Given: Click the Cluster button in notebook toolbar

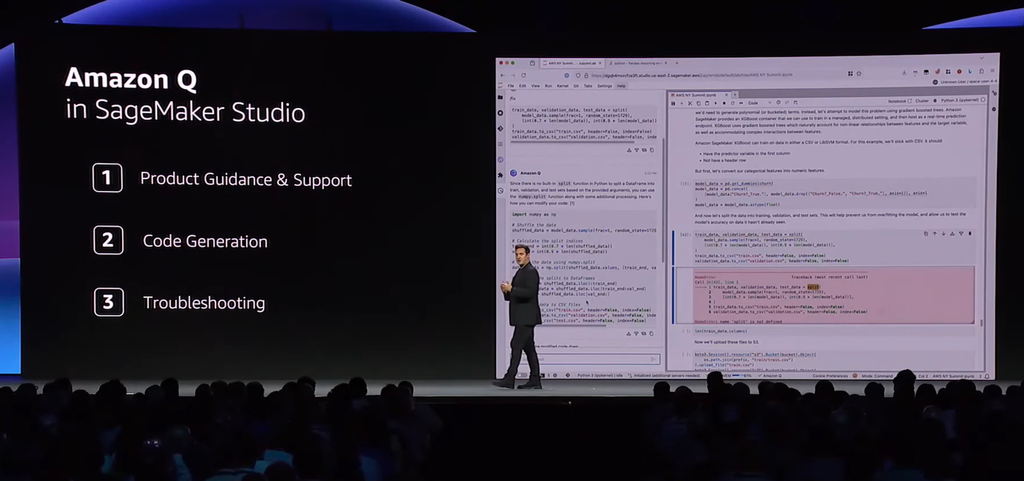Looking at the screenshot, I should 922,101.
